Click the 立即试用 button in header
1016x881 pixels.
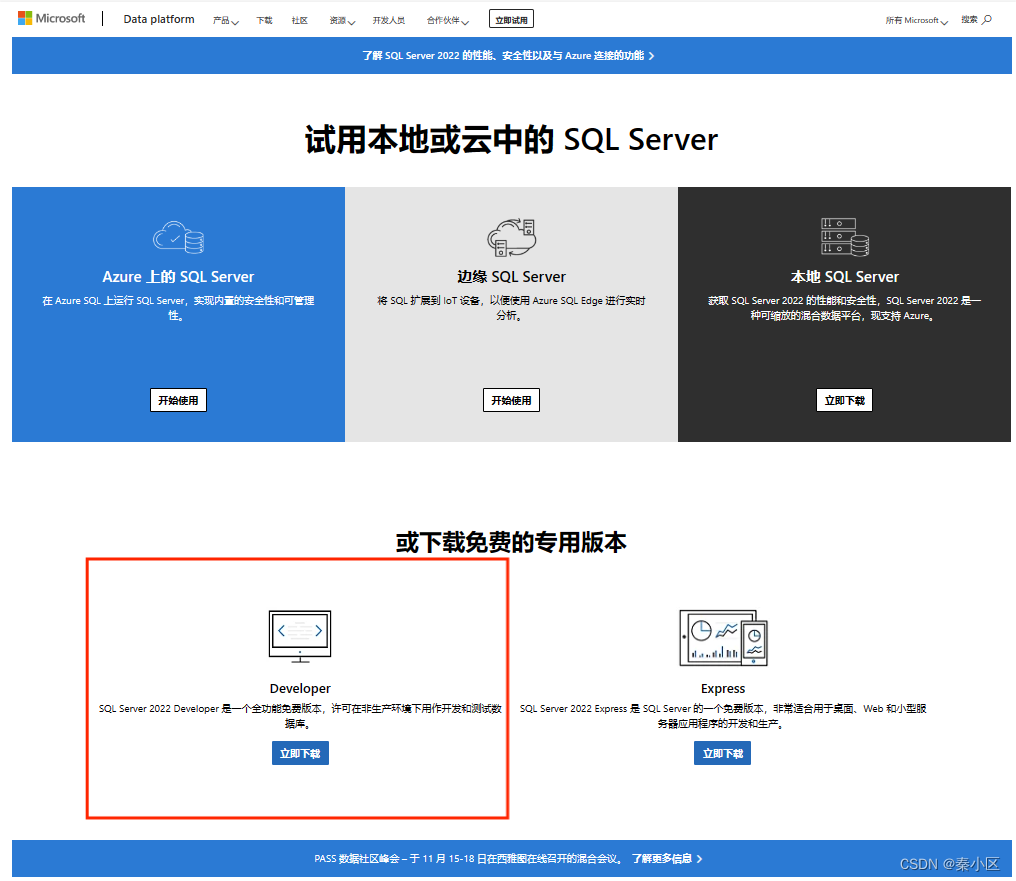511,19
